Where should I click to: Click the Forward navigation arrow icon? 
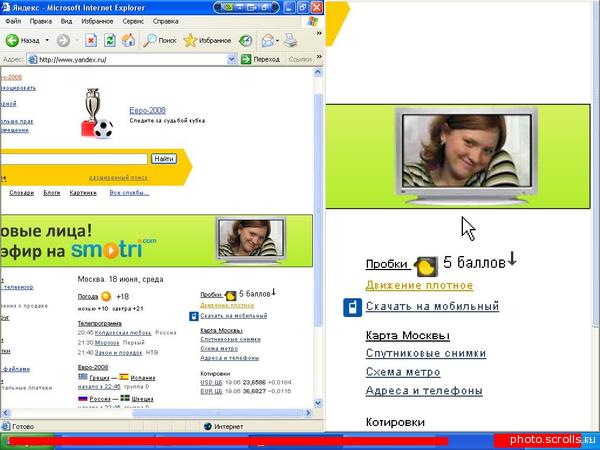pyautogui.click(x=63, y=41)
